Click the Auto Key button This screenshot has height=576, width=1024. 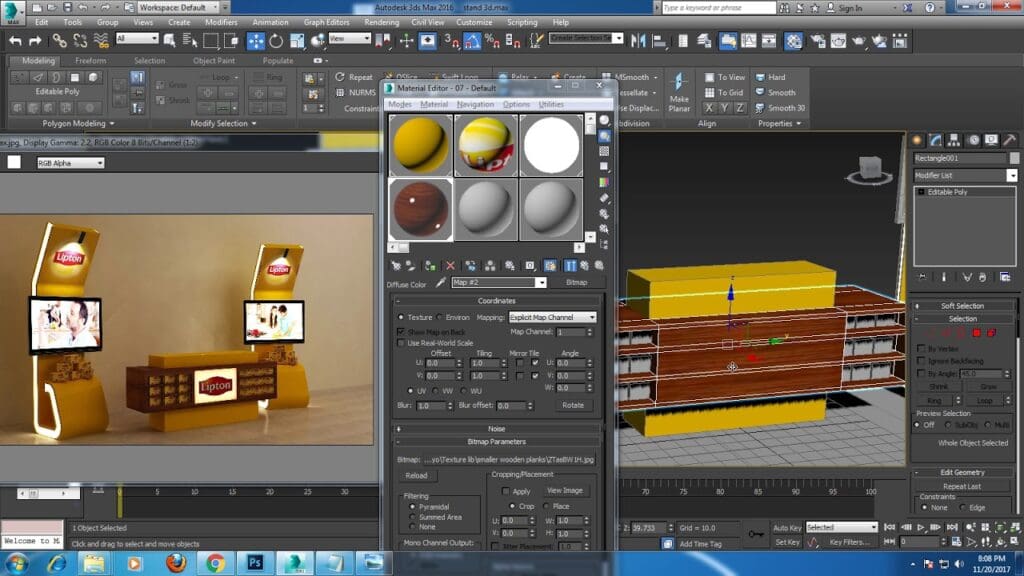pyautogui.click(x=787, y=528)
